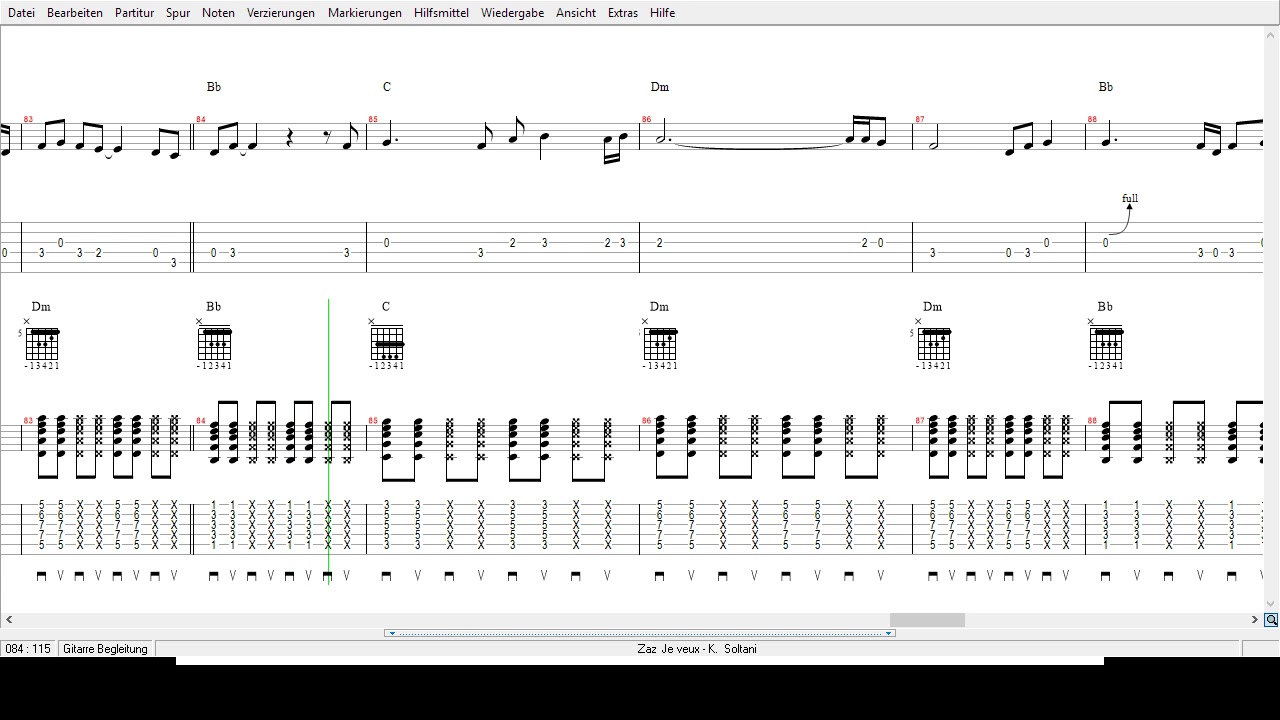
Task: Click the Bb chord diagram above measure 88
Action: point(1105,344)
